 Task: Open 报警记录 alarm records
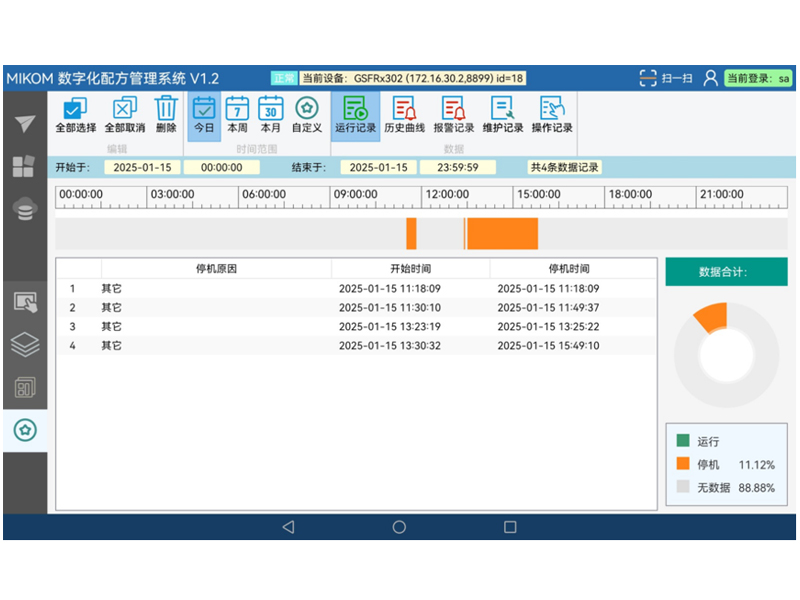click(453, 109)
